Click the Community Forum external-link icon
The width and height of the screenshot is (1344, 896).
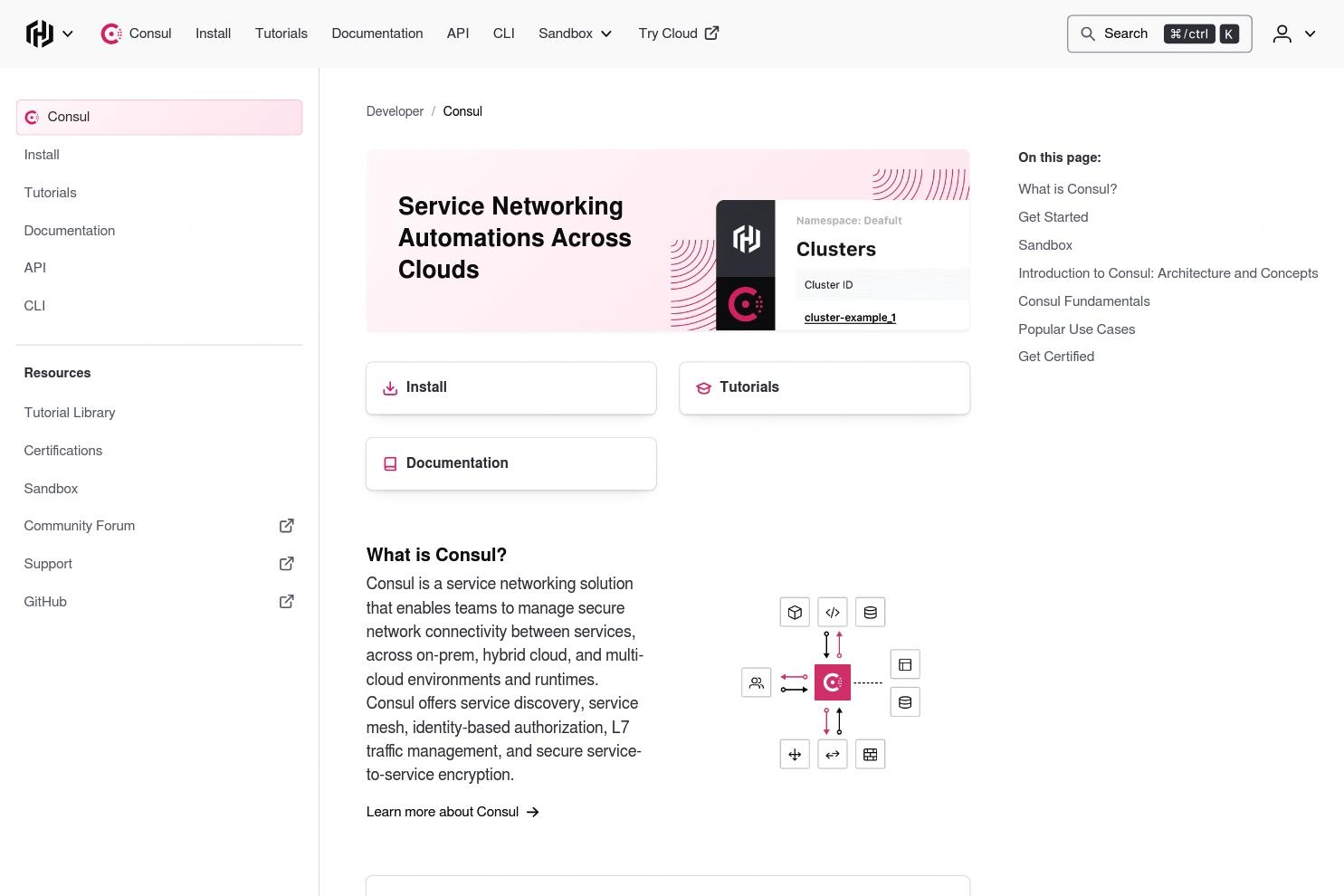click(287, 526)
